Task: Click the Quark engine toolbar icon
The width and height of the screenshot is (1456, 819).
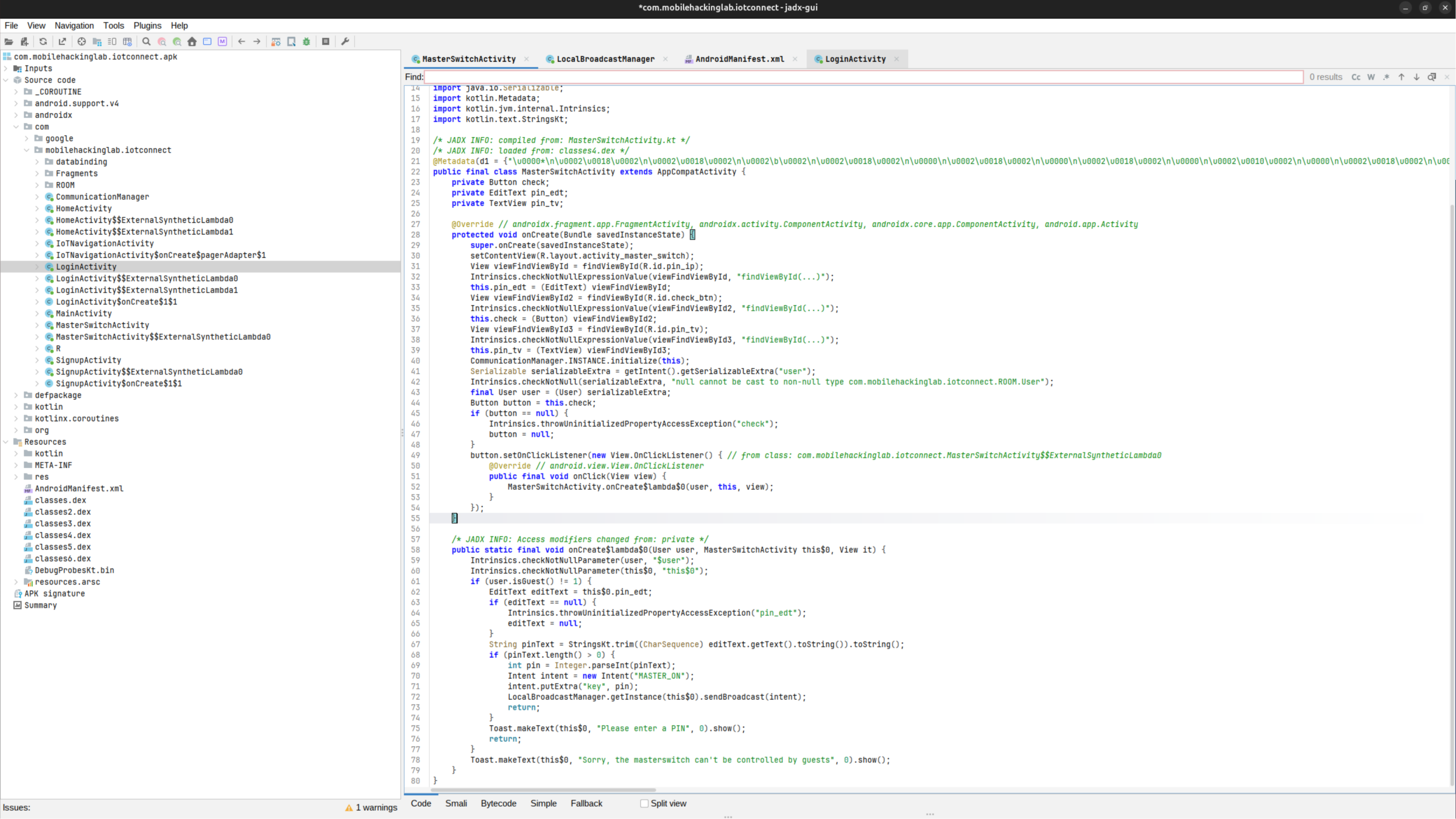Action: tap(291, 41)
